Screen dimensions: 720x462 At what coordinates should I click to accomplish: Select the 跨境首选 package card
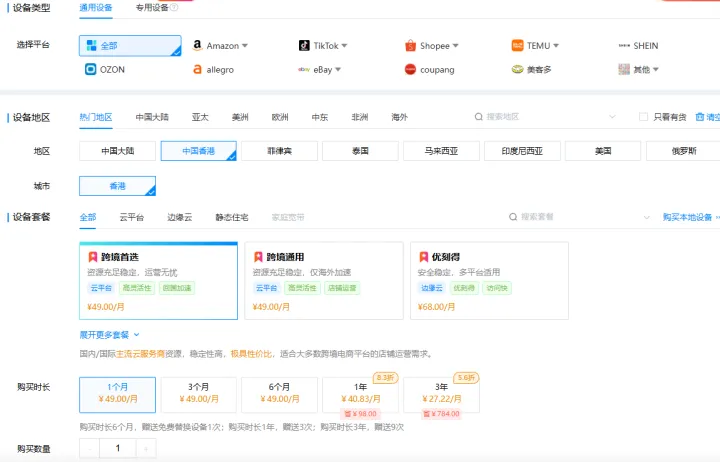coord(158,281)
